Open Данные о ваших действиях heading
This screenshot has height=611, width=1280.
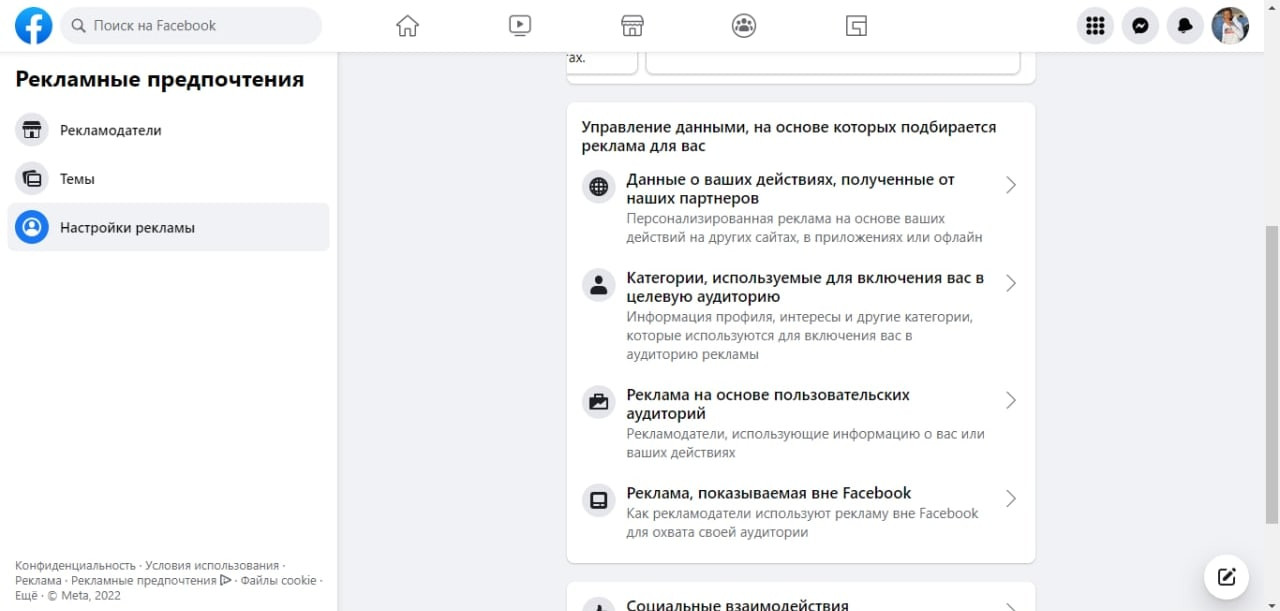tap(791, 189)
